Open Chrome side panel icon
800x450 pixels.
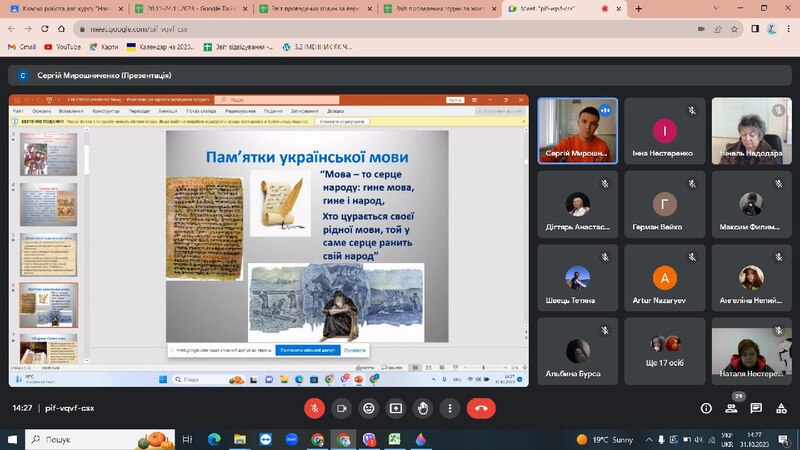[755, 29]
